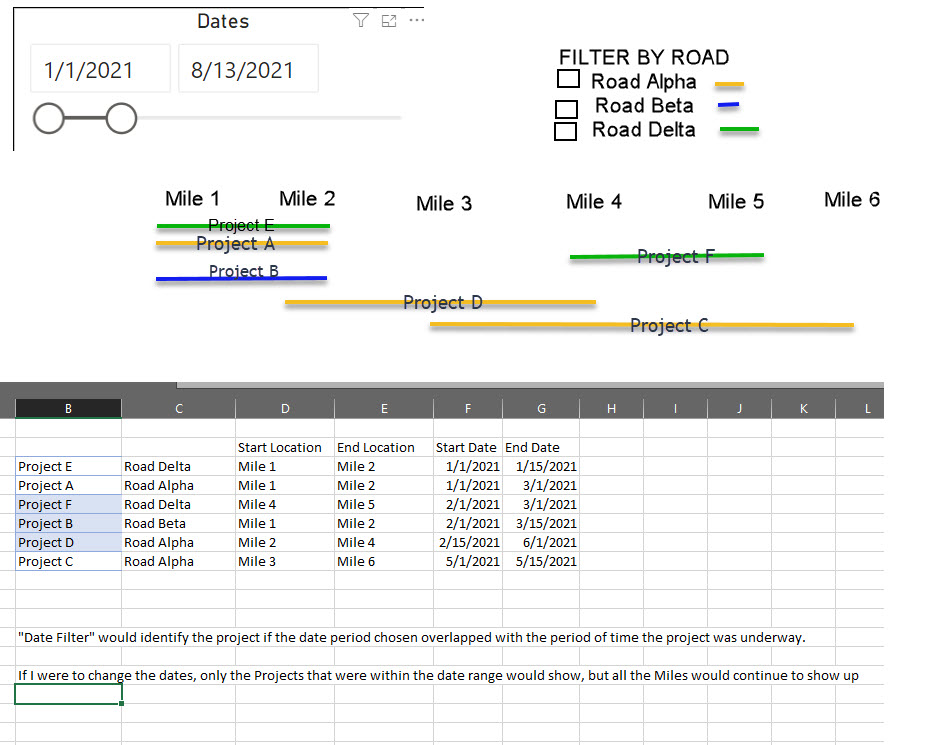Select the Project B spreadsheet cell
Image resolution: width=927 pixels, height=745 pixels.
(x=68, y=523)
